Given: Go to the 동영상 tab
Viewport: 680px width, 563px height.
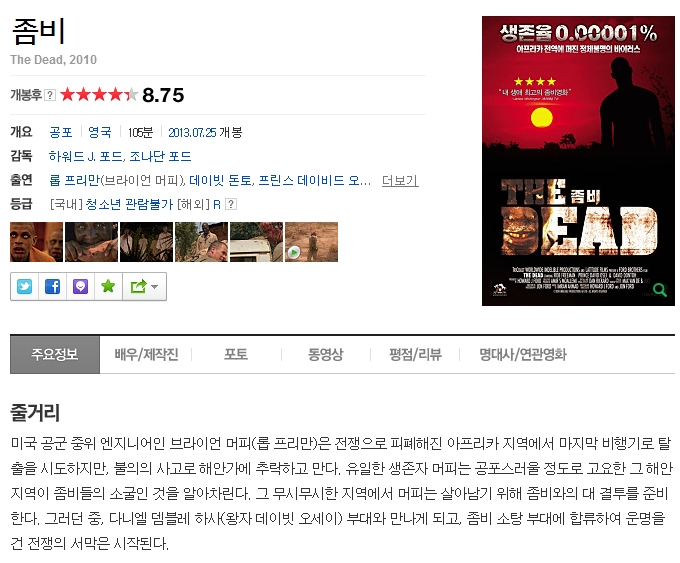Looking at the screenshot, I should (325, 354).
